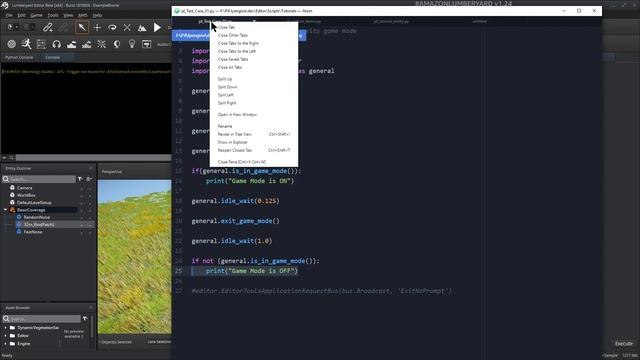Expand the DynamicVegetation folder
Image resolution: width=640 pixels, height=360 pixels.
pos(5,328)
